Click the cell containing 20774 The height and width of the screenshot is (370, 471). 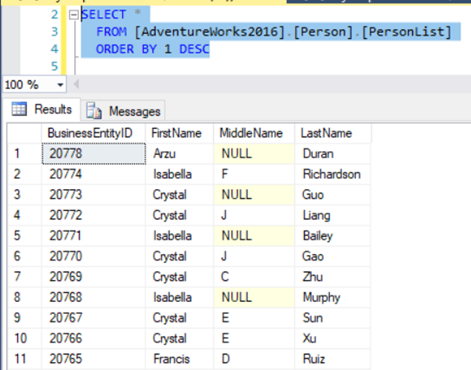(93, 174)
